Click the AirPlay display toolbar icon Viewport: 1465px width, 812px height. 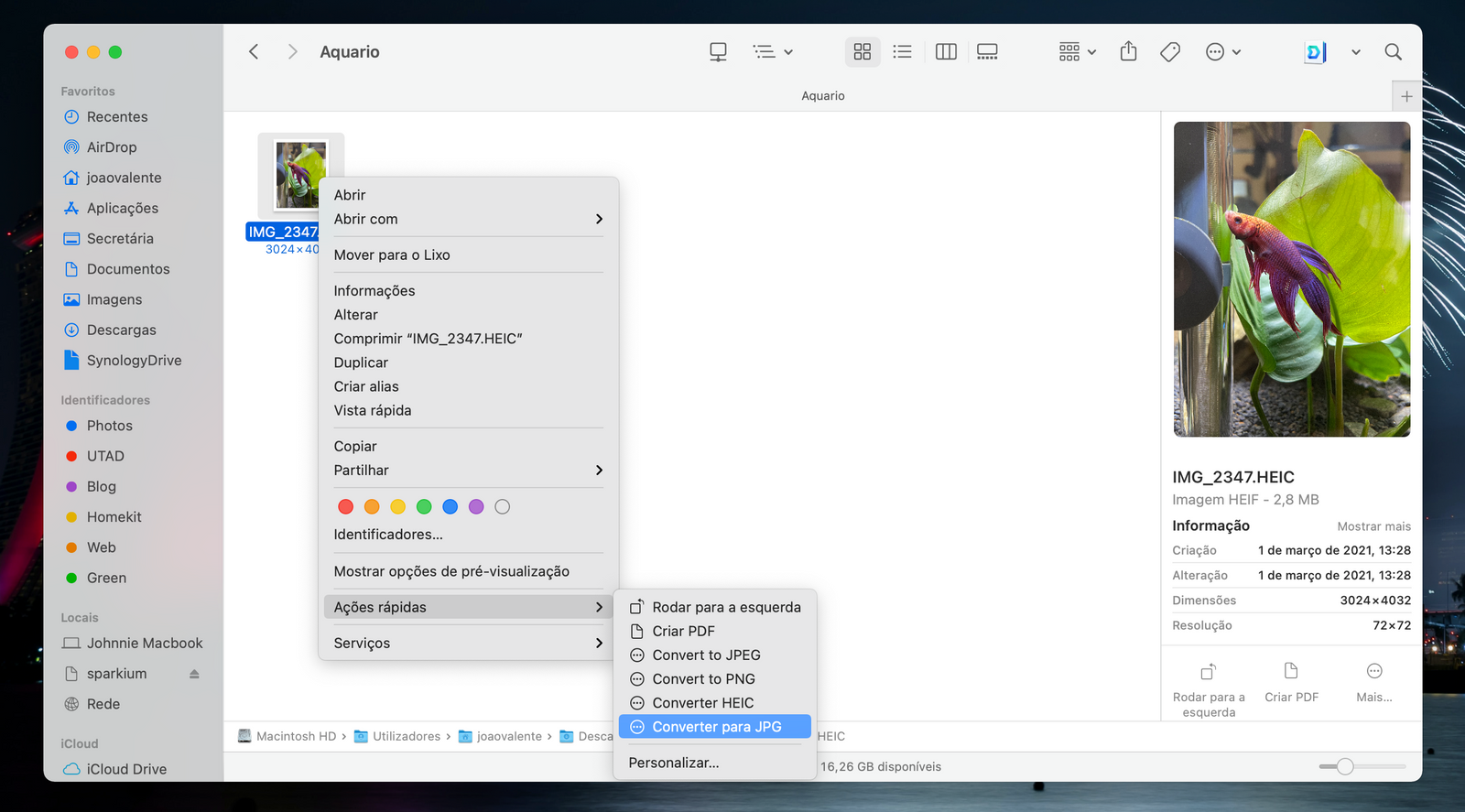[718, 52]
